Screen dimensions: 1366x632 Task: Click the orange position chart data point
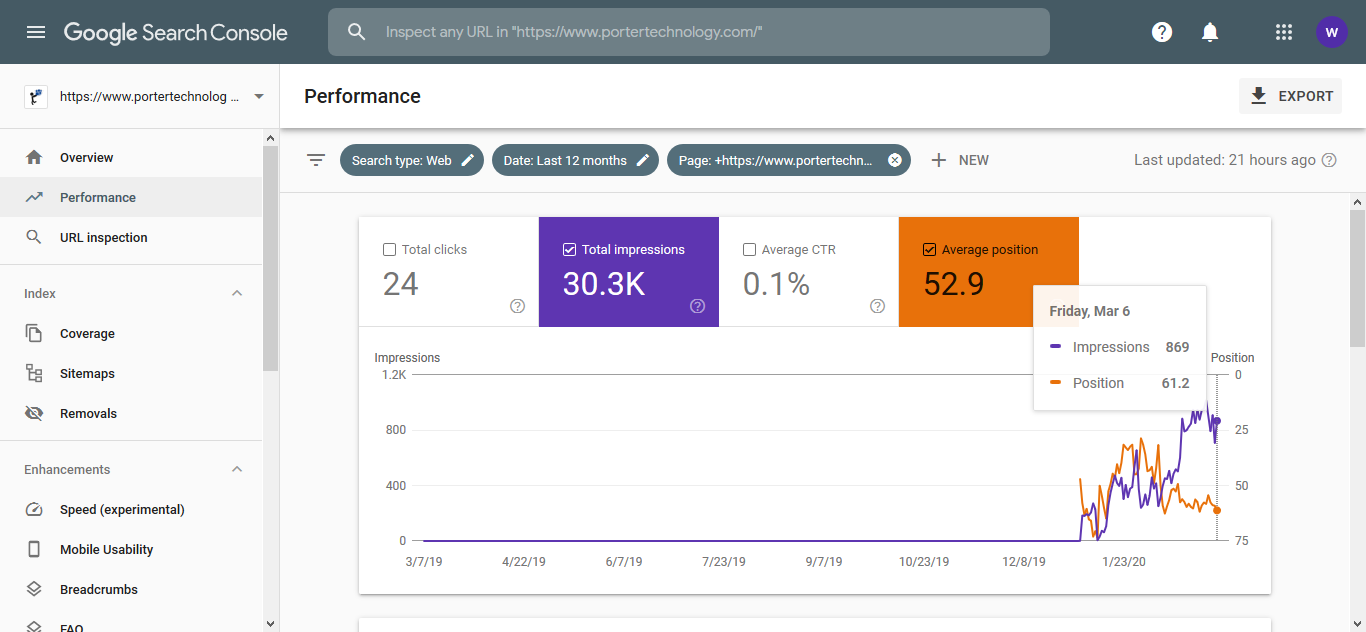coord(1217,510)
